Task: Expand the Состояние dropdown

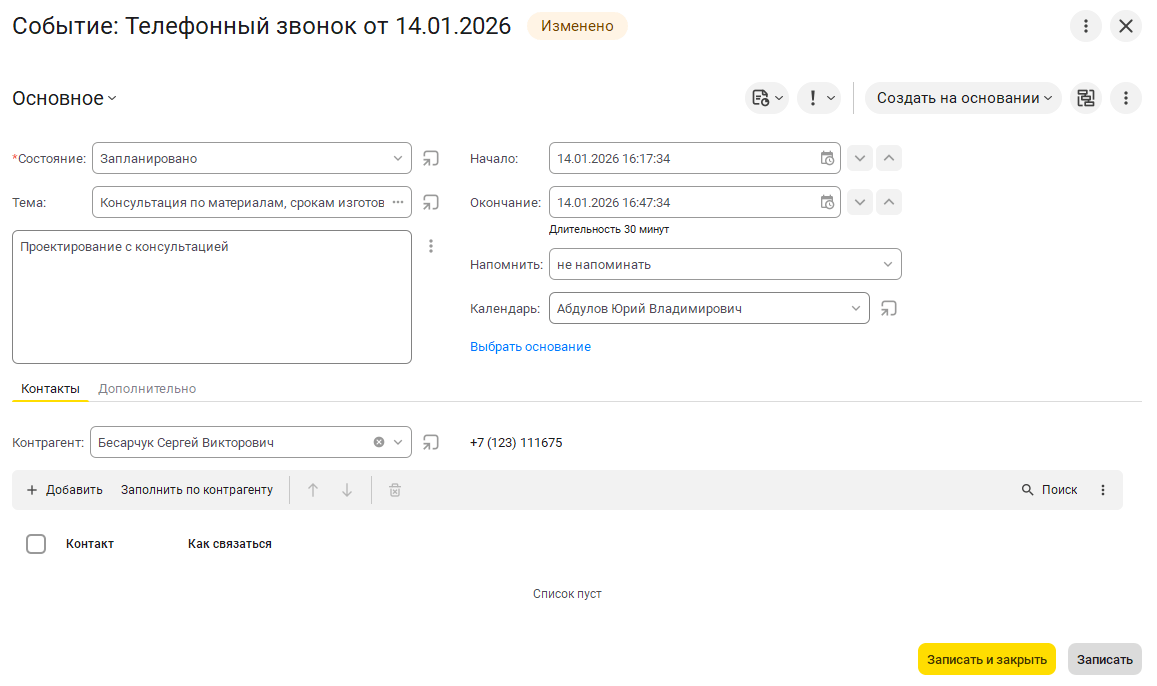Action: [x=397, y=158]
